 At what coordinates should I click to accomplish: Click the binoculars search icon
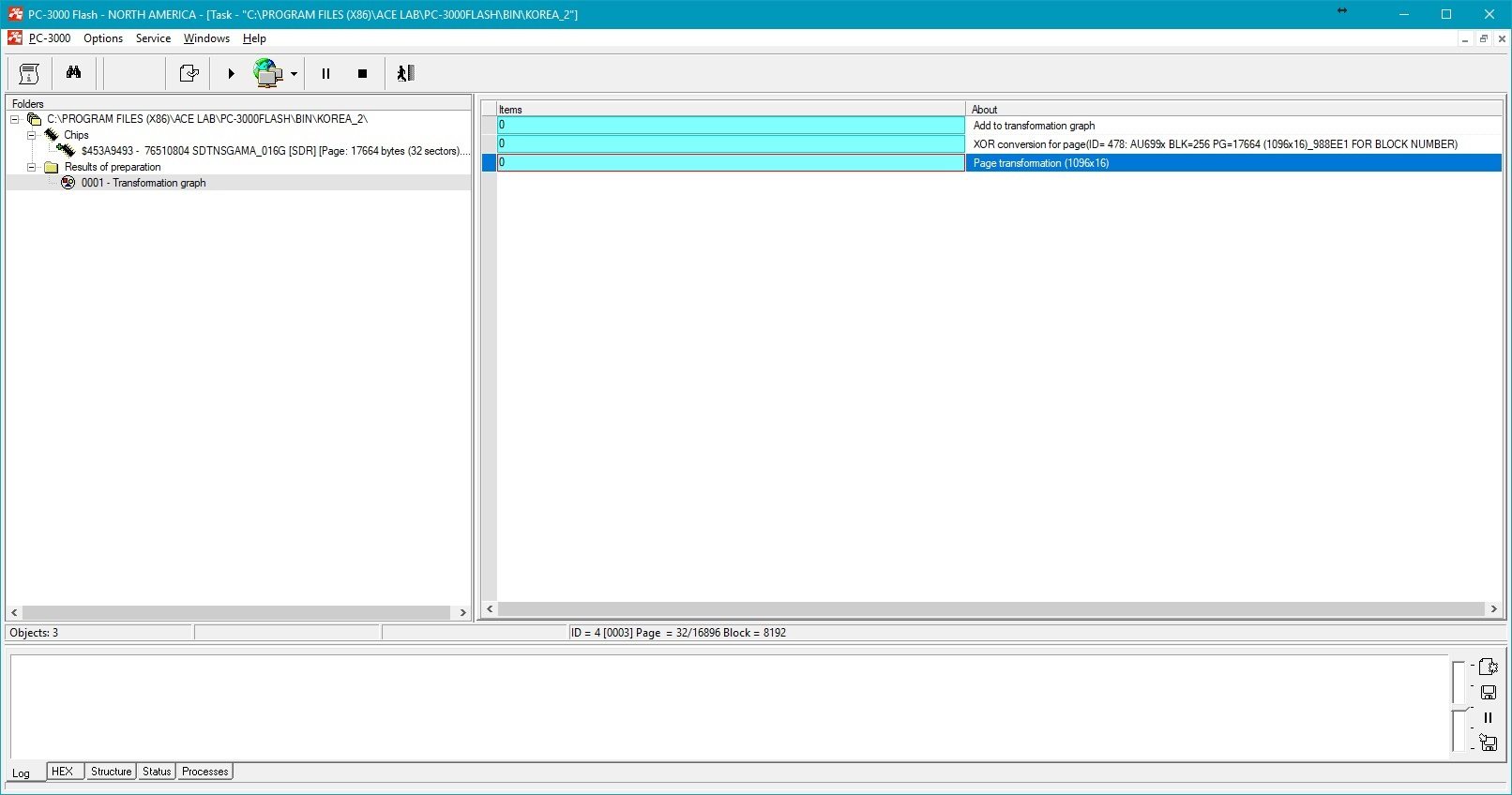(x=73, y=73)
